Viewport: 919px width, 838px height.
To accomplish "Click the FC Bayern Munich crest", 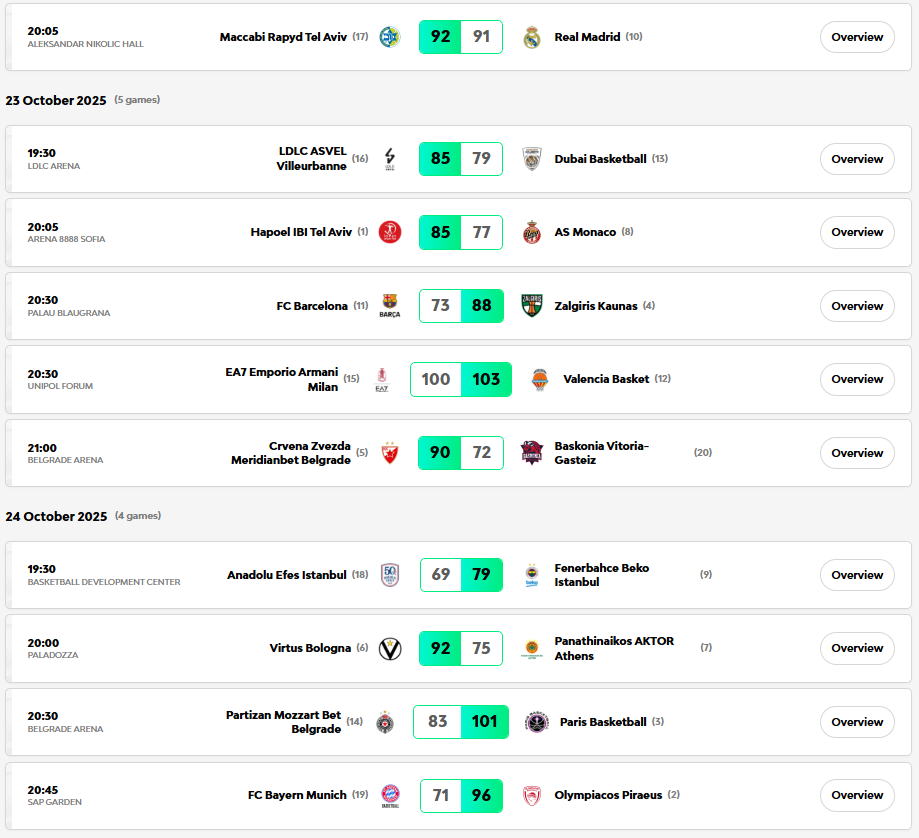I will coord(390,795).
